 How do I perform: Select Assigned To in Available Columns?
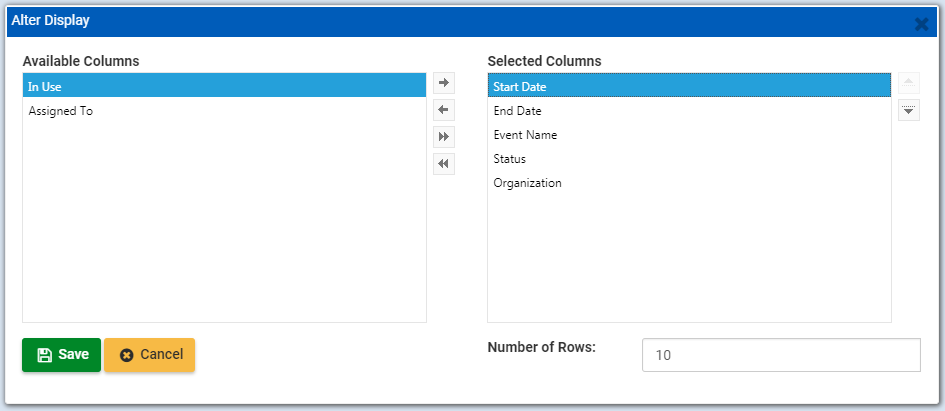[x=224, y=111]
